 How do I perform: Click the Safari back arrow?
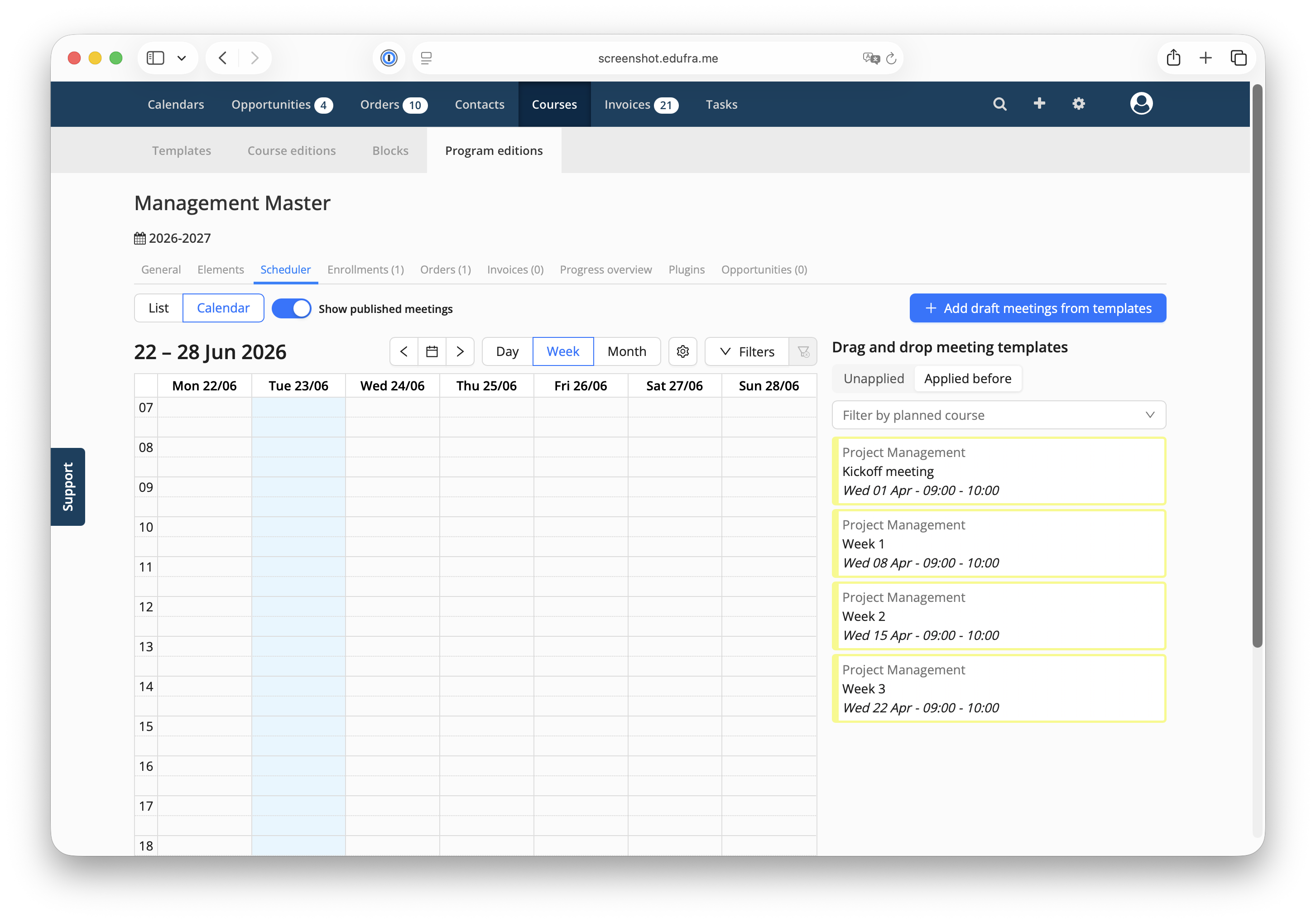pos(223,58)
